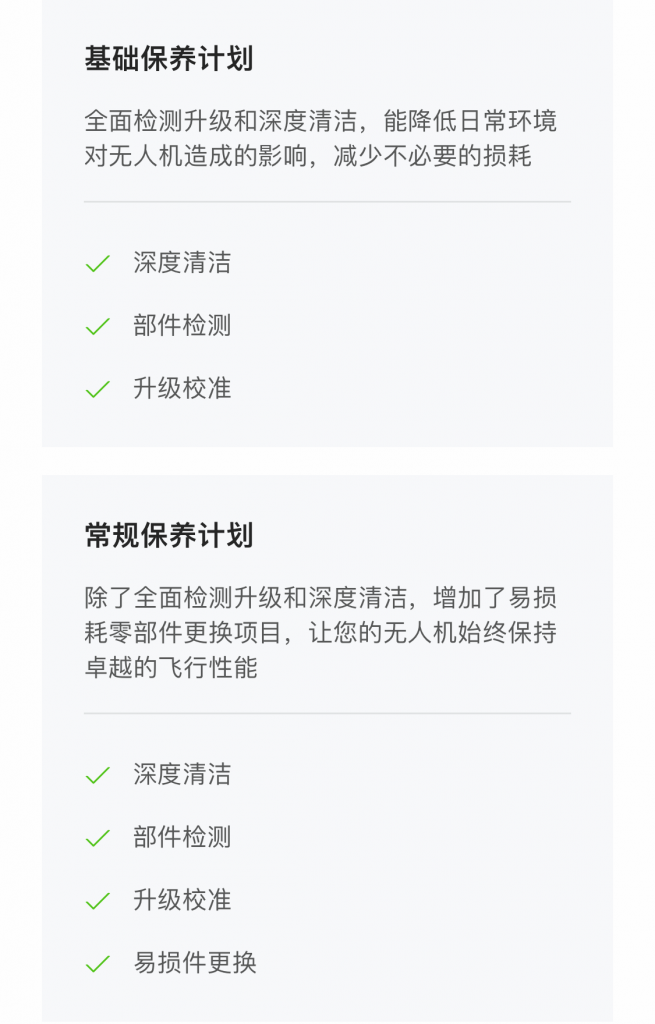Viewport: 655px width, 1024px height.
Task: Click 升级校准 text in 基础保养计划 card
Action: (x=182, y=388)
